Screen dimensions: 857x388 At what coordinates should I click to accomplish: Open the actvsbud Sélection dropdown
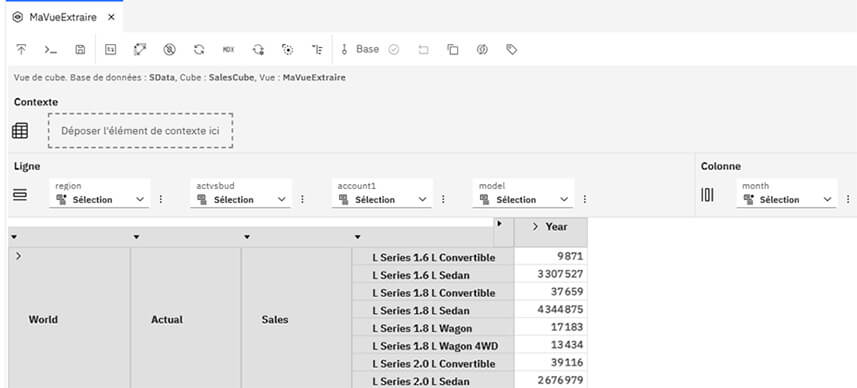(241, 199)
